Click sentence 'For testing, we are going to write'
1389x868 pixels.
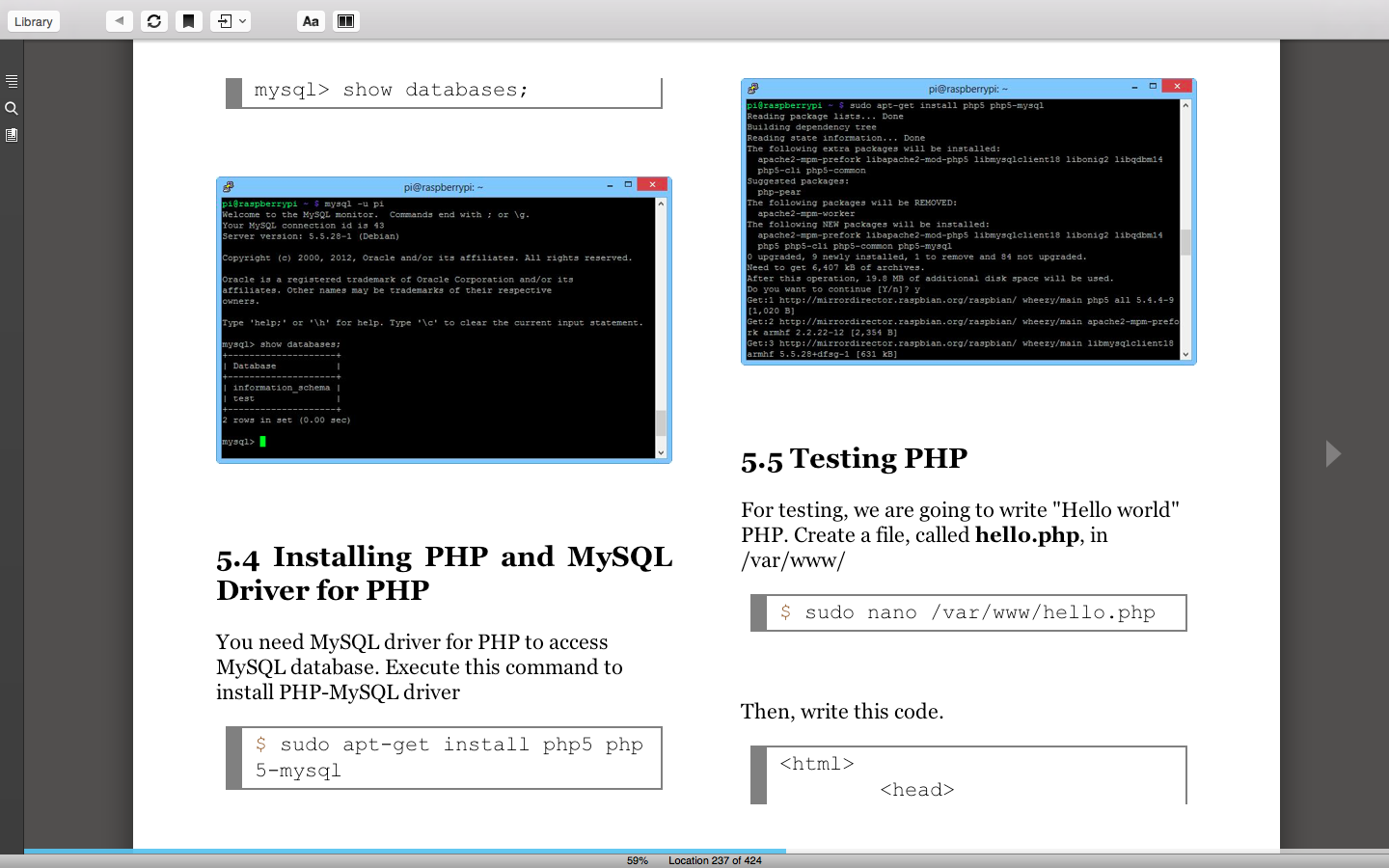[x=961, y=535]
